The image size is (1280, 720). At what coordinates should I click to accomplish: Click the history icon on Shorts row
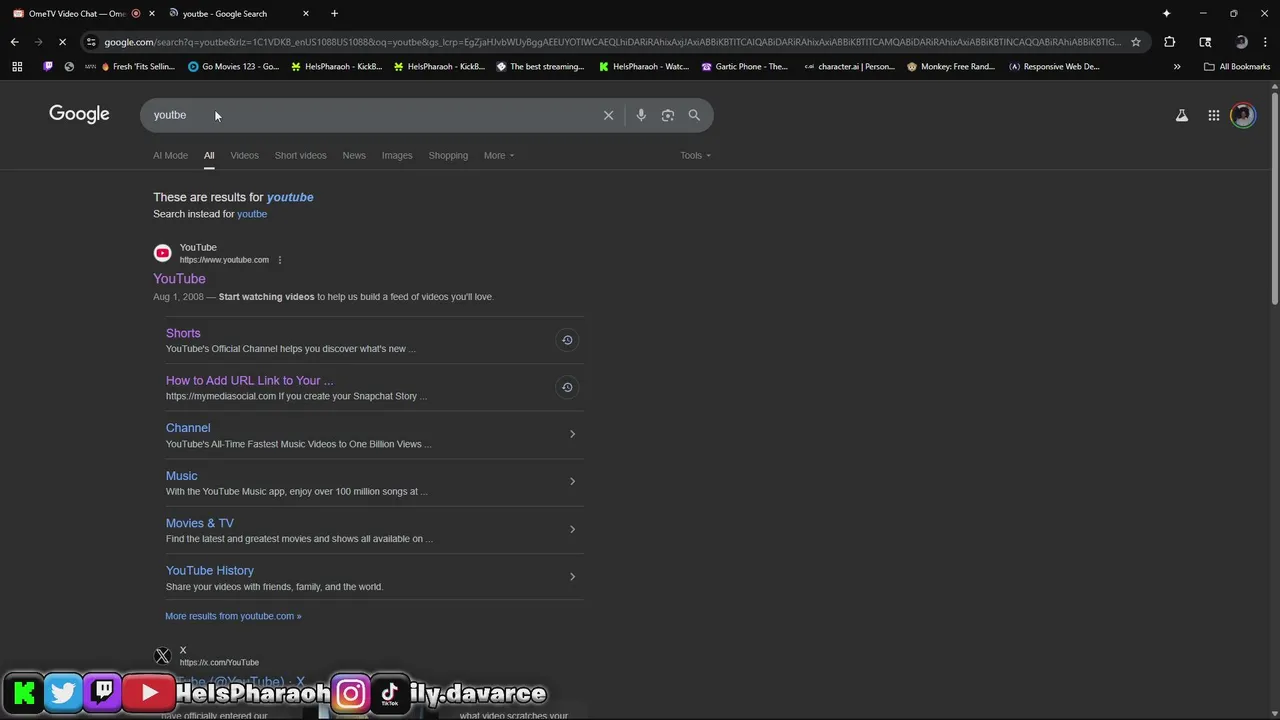click(567, 340)
